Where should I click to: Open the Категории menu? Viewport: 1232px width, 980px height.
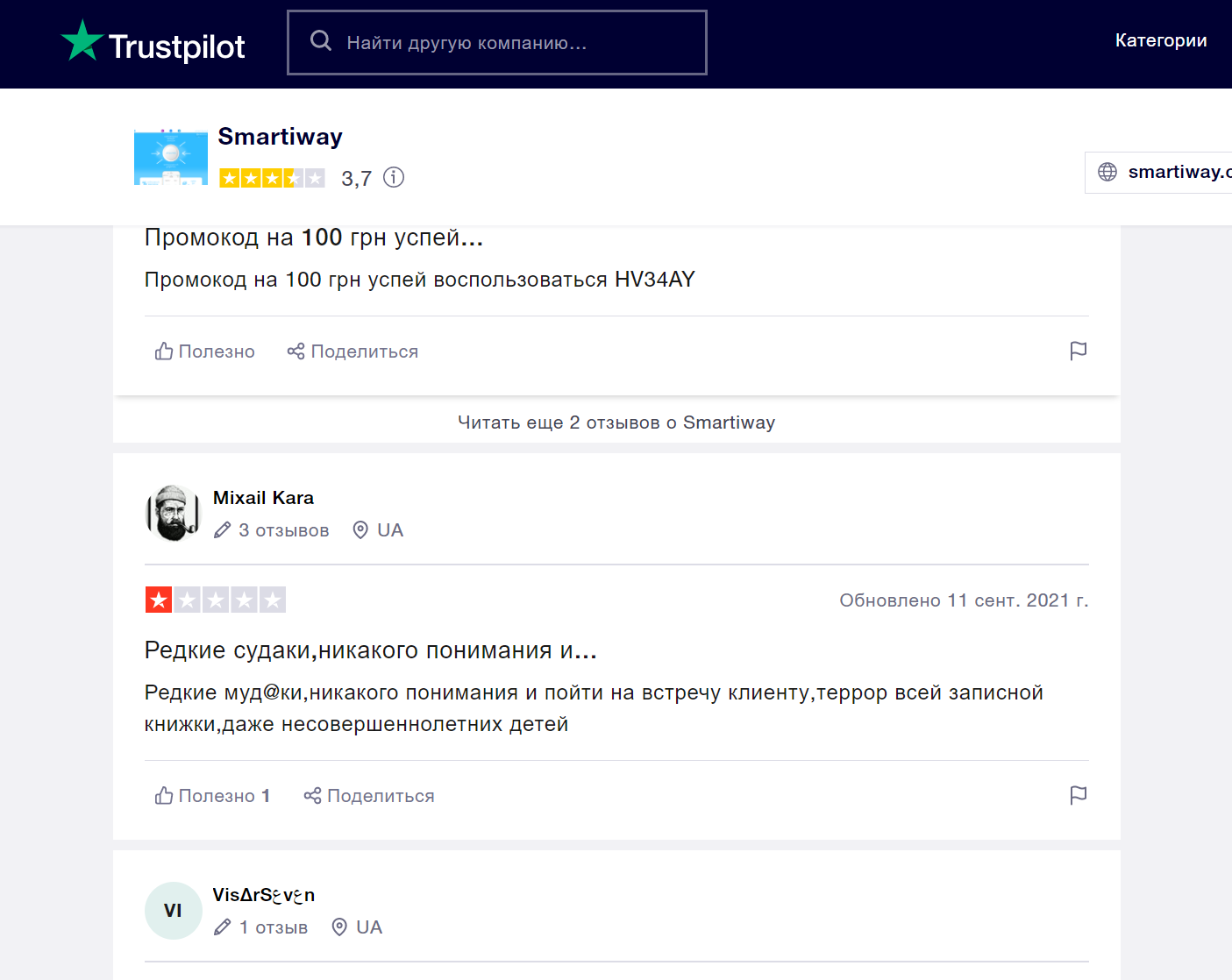(x=1160, y=40)
